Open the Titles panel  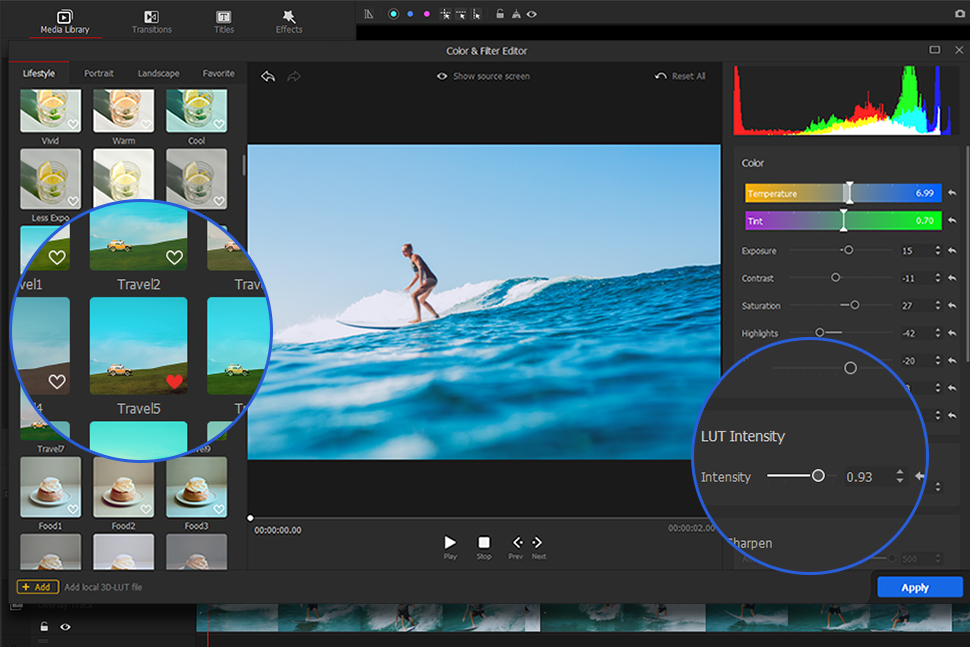[223, 22]
